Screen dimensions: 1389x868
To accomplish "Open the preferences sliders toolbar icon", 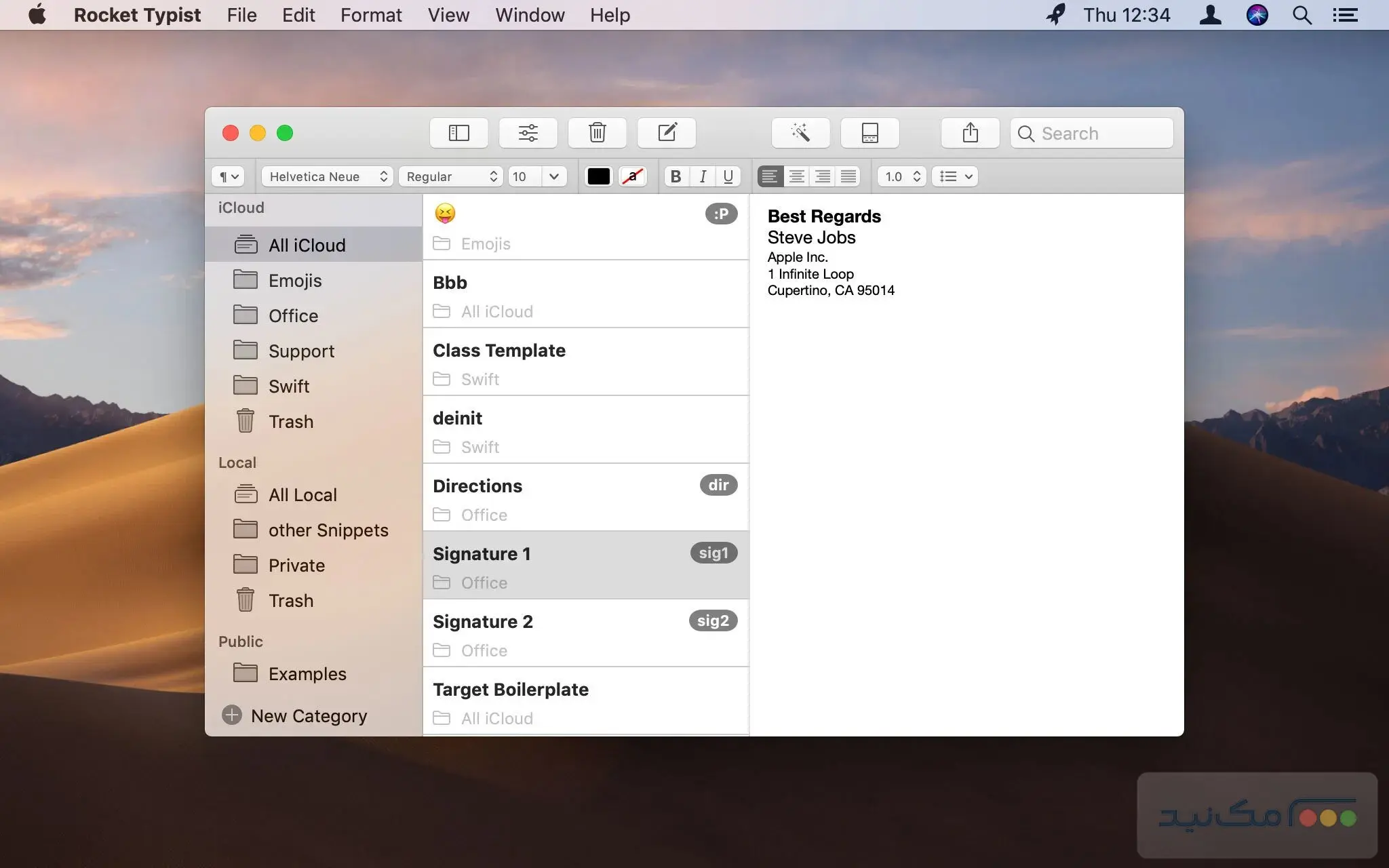I will 528,133.
